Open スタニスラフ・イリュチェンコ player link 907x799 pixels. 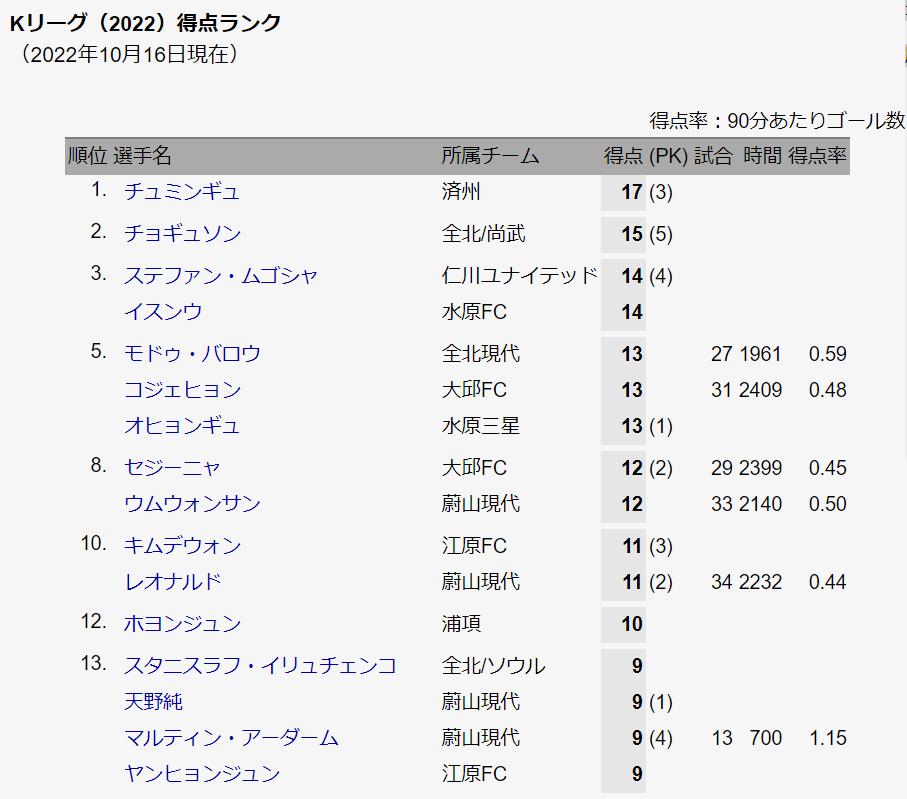click(x=260, y=666)
